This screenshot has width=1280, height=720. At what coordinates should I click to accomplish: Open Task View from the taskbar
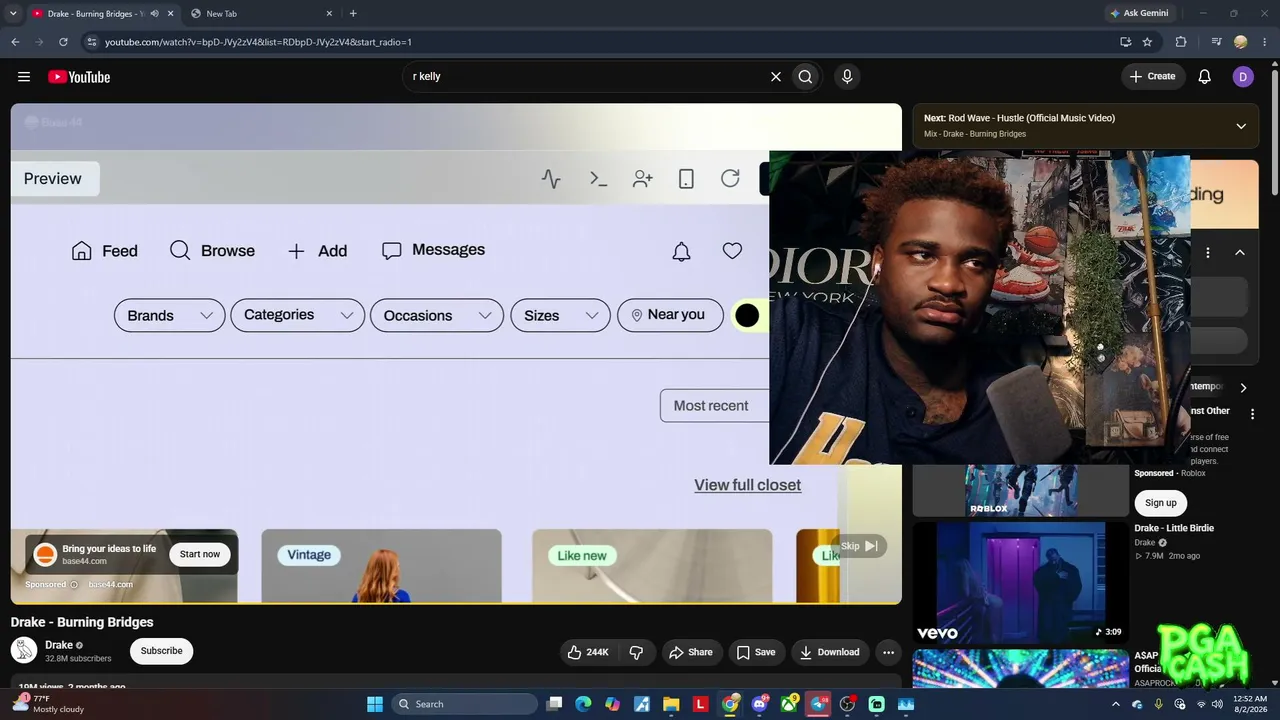554,704
